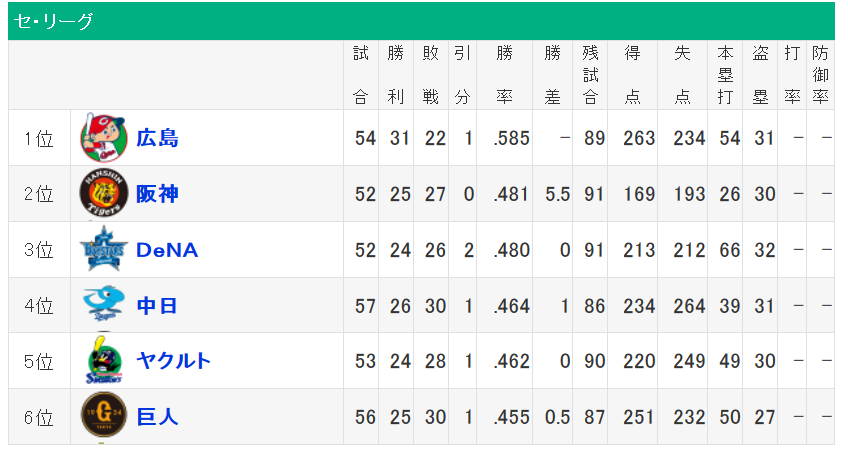Open the 広島 team link
Screen dimensions: 848x449
coord(158,138)
